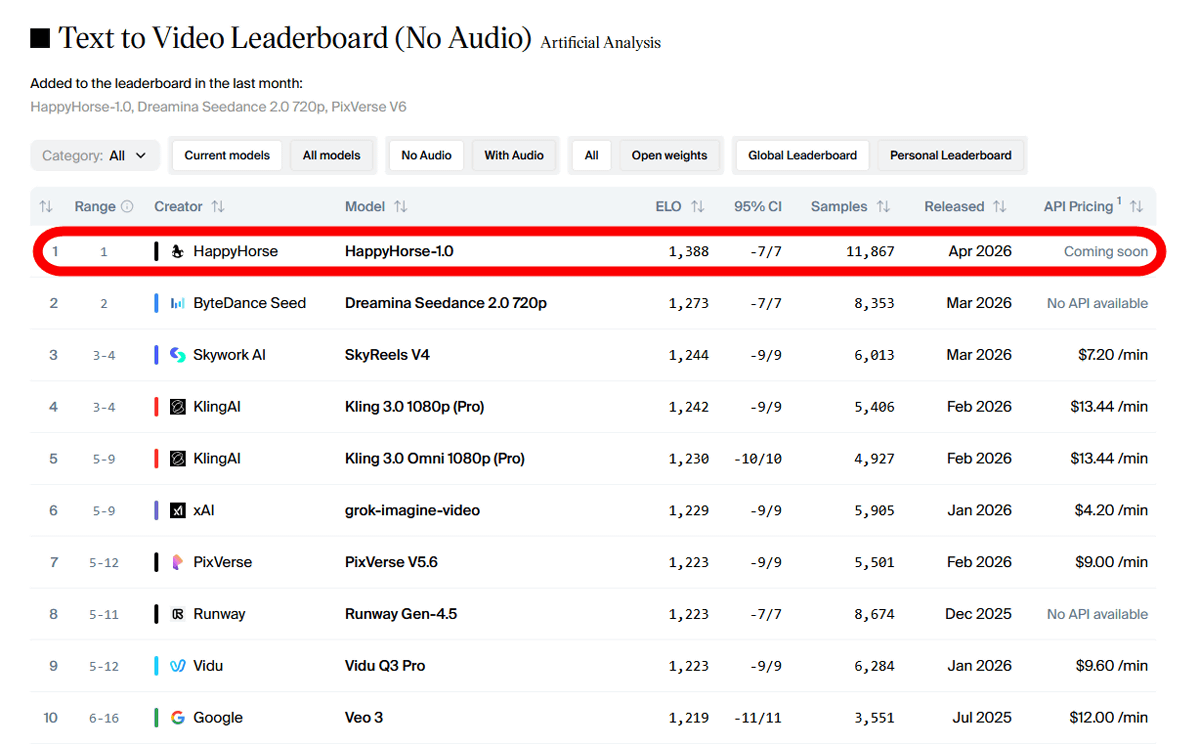This screenshot has height=747, width=1200.
Task: Open the Dreamina Seedance 2.0 720p model link
Action: point(445,303)
